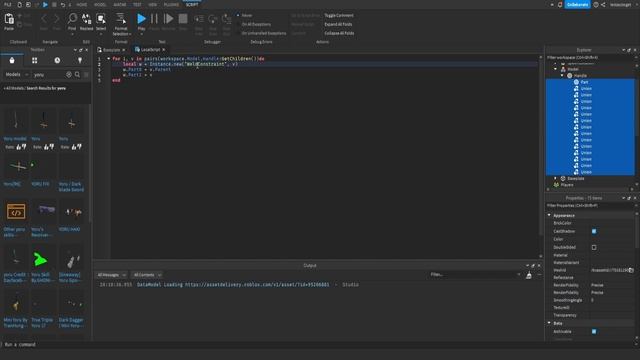Open the Toolbox Recent clock icon
640x360 pixels.
point(57,60)
